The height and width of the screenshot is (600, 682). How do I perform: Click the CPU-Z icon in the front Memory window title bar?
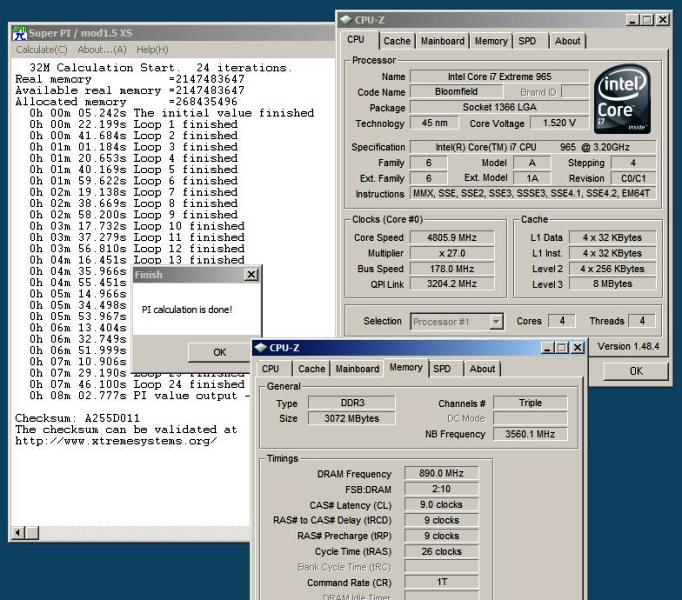coord(261,348)
